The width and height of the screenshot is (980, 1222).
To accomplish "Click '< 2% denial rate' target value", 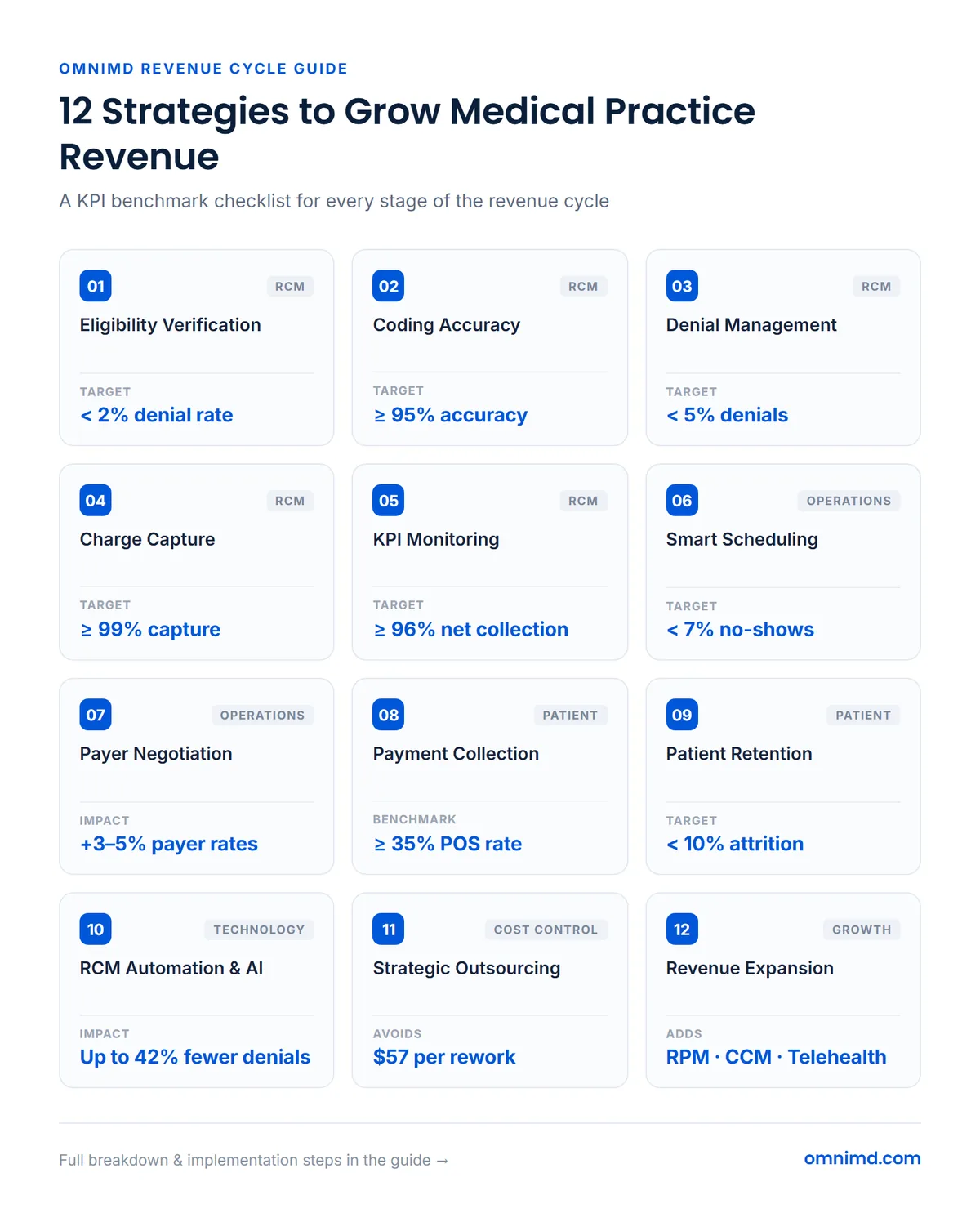I will point(157,415).
